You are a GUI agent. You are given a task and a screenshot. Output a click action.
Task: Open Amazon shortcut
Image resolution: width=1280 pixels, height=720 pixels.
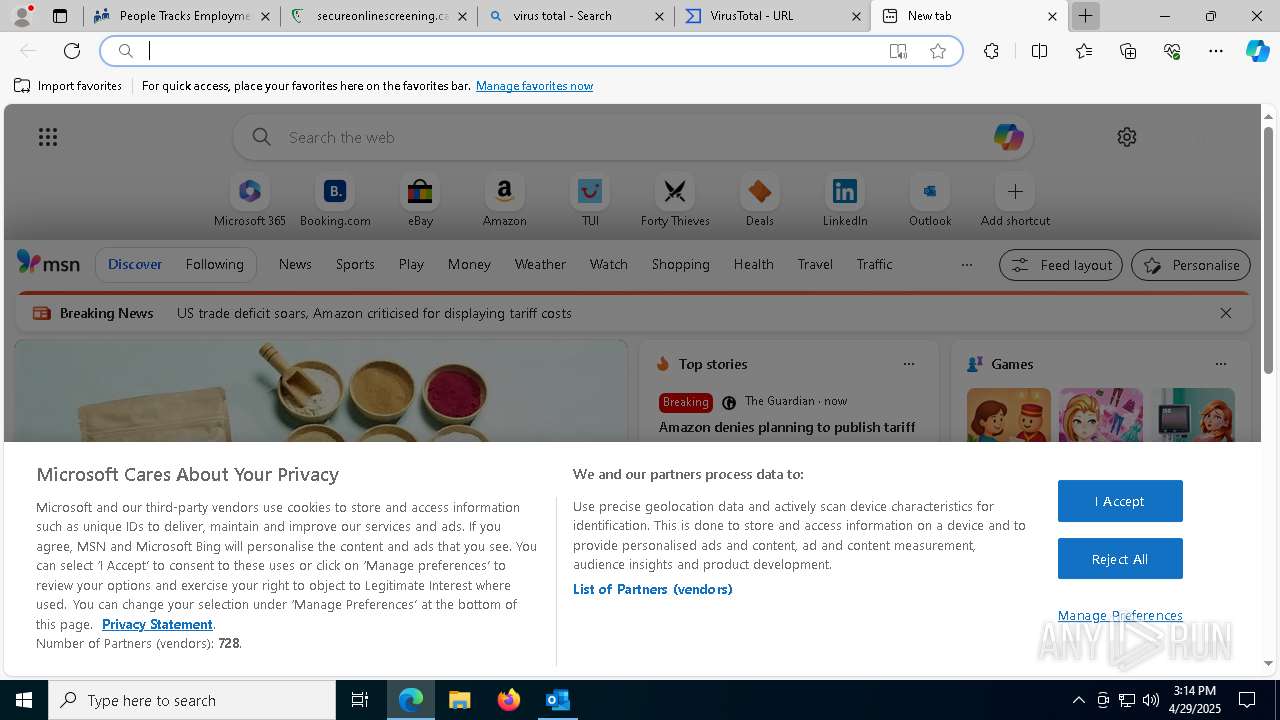[x=504, y=201]
